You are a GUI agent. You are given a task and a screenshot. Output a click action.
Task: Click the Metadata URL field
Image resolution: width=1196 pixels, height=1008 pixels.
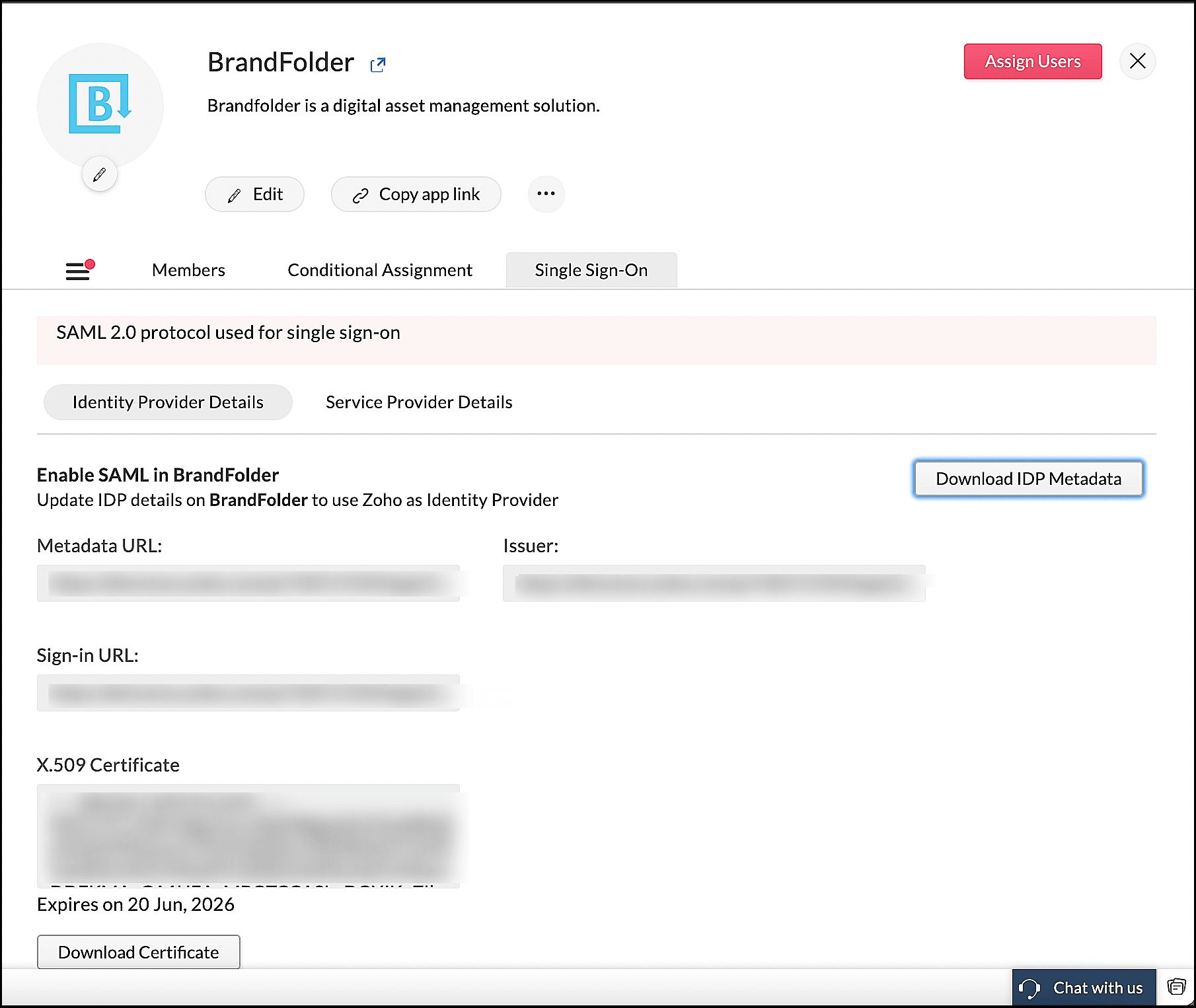tap(248, 583)
